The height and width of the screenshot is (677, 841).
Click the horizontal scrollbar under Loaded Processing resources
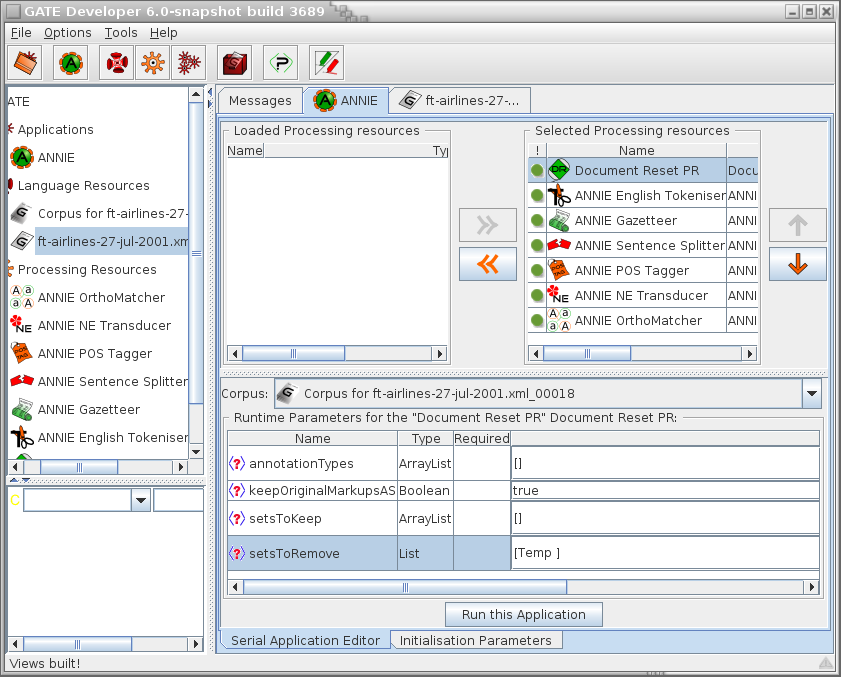(338, 353)
